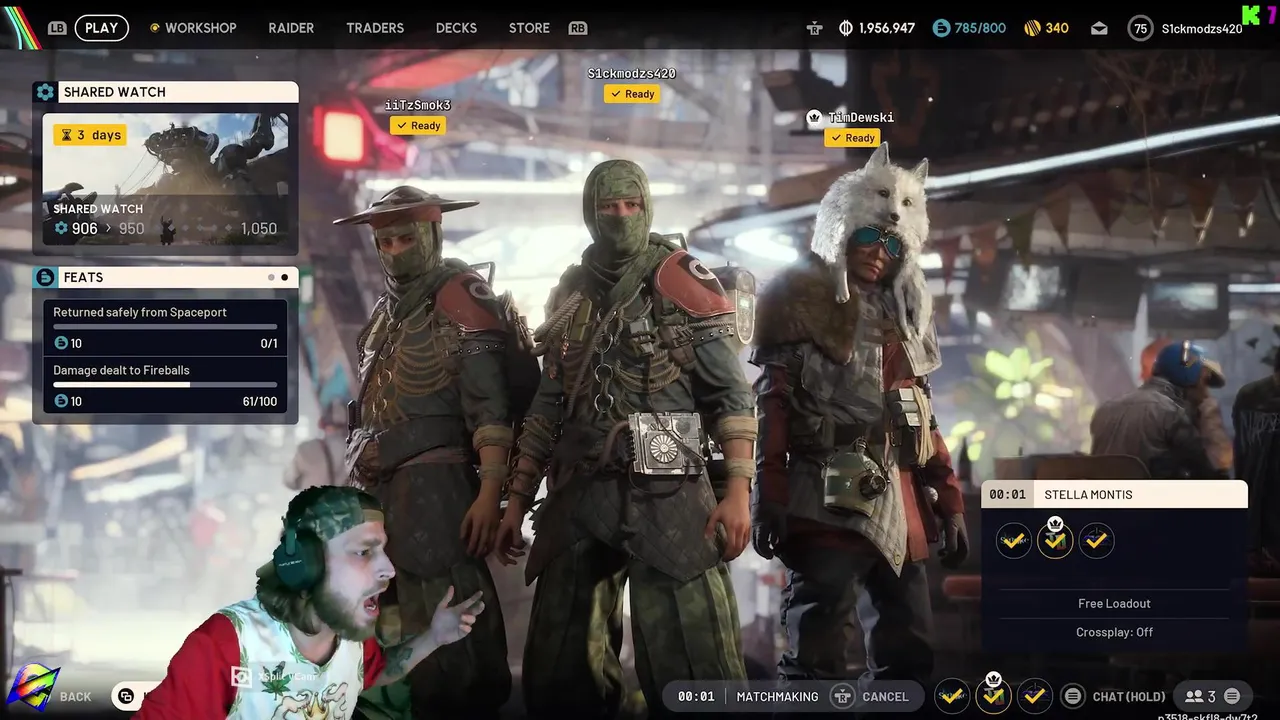Click the S1ckmodzs420 name above the middle raider

click(631, 73)
